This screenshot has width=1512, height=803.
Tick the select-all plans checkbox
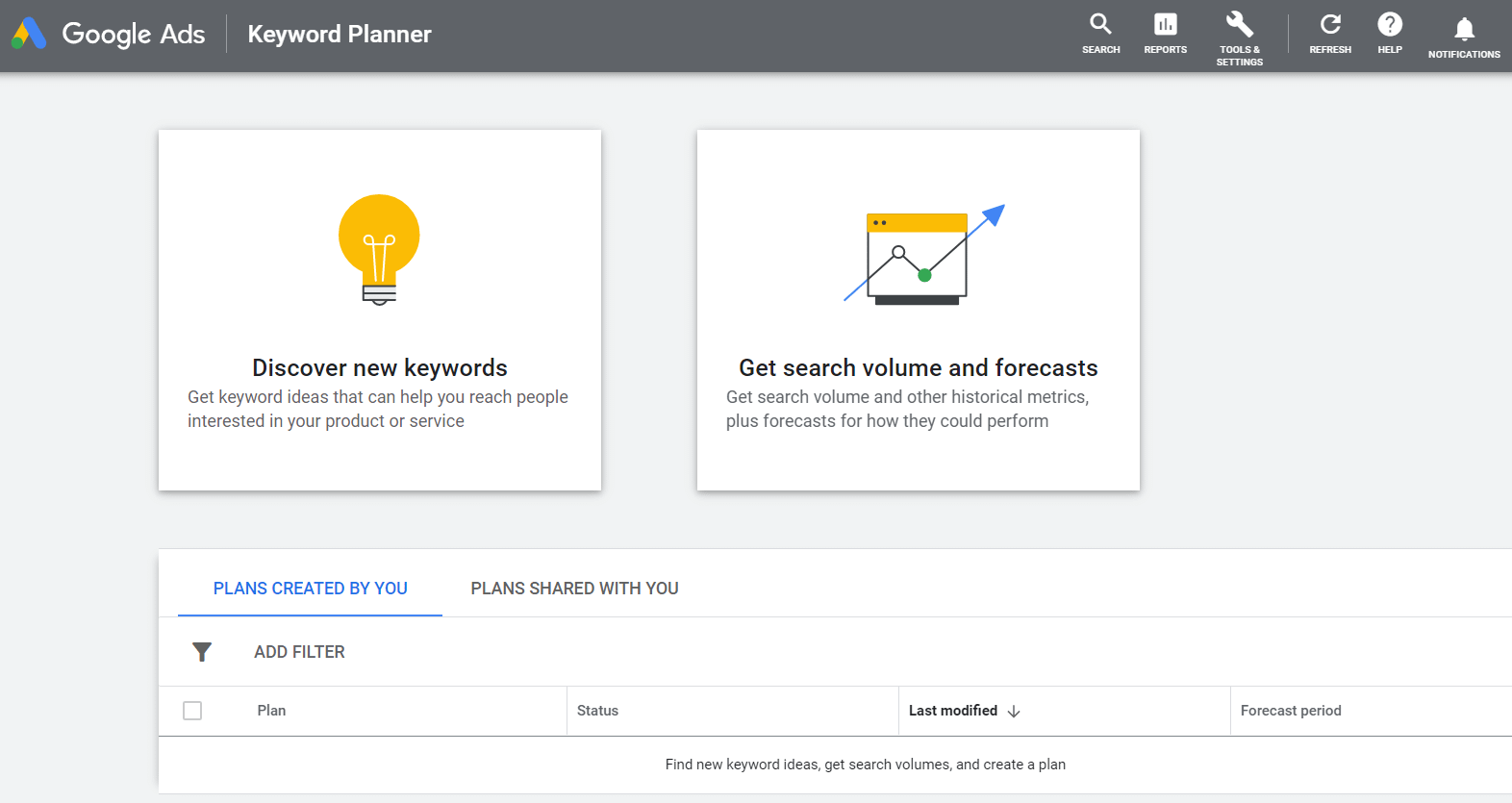[192, 711]
